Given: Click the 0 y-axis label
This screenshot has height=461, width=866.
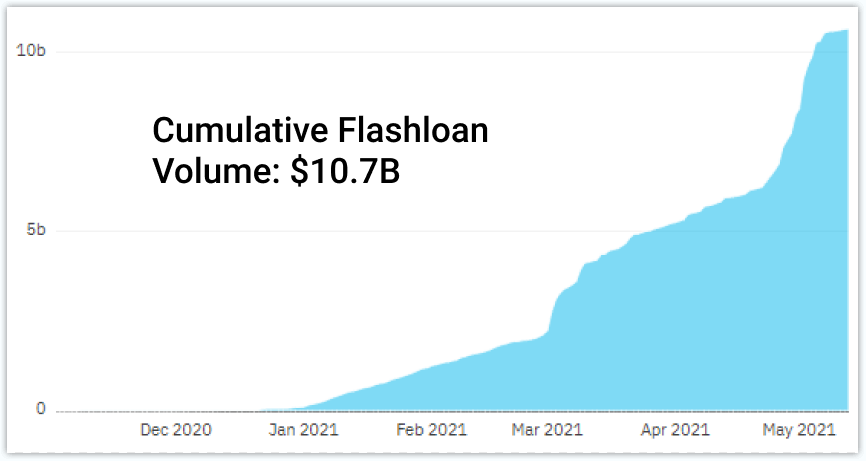Looking at the screenshot, I should pos(40,409).
